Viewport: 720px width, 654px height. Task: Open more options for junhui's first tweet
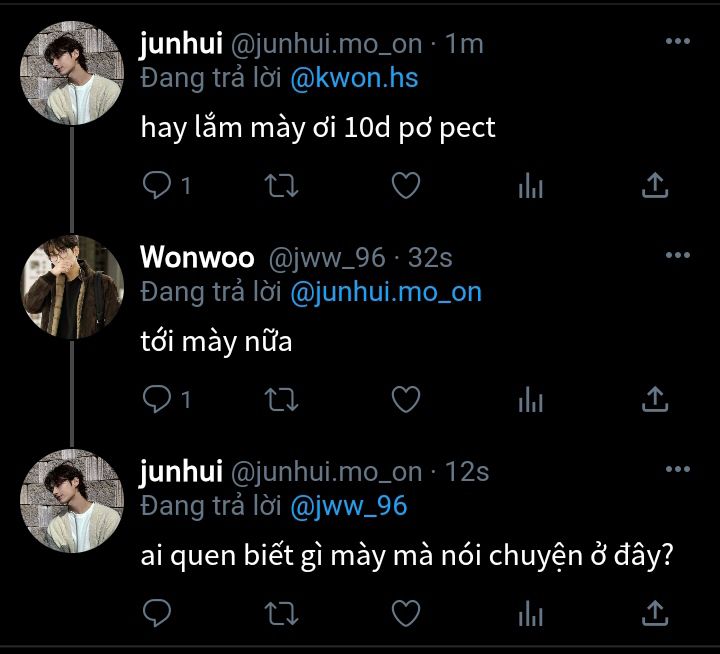(x=678, y=41)
